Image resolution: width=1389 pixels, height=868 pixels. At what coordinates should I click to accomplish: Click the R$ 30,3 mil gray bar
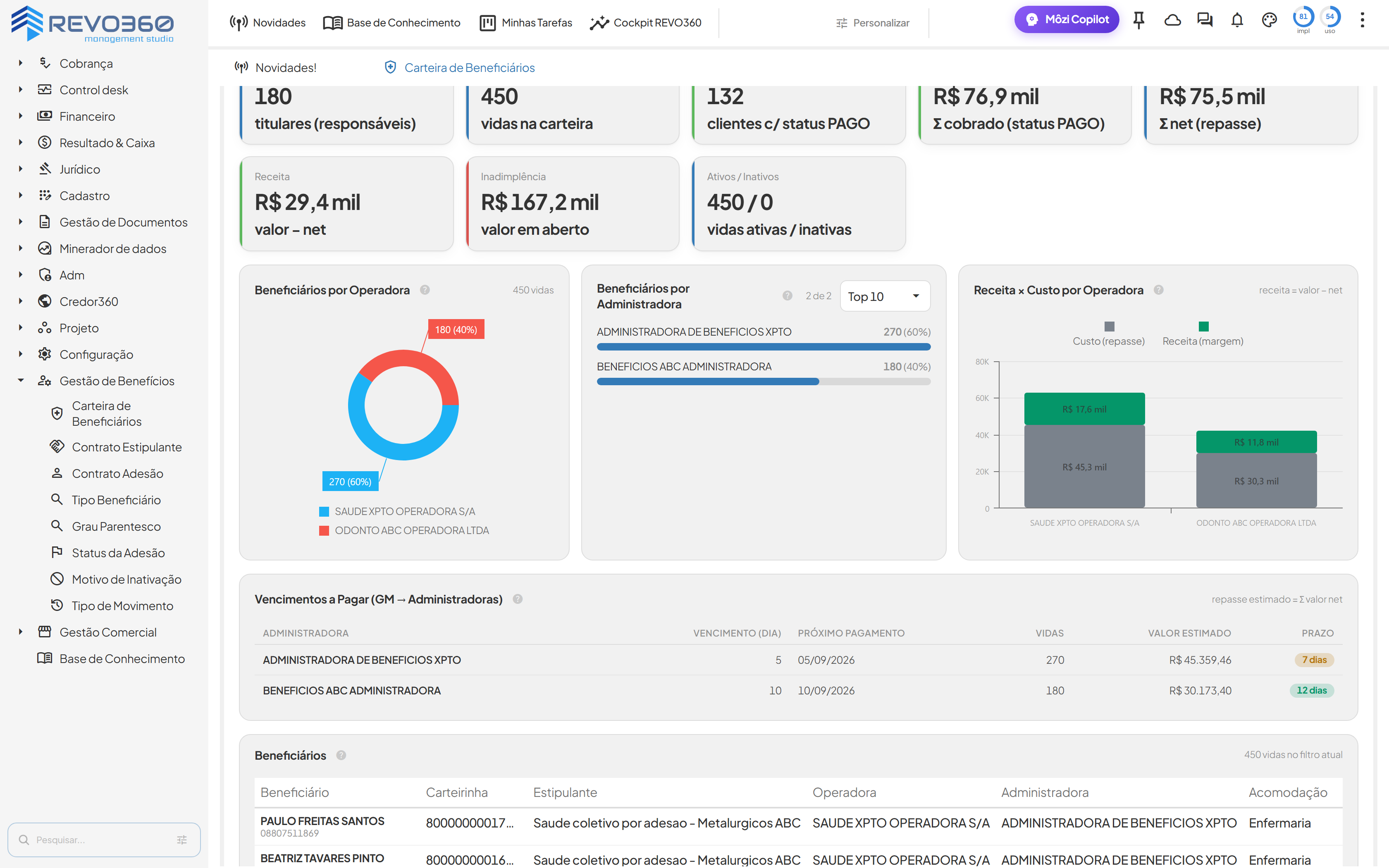tap(1256, 480)
